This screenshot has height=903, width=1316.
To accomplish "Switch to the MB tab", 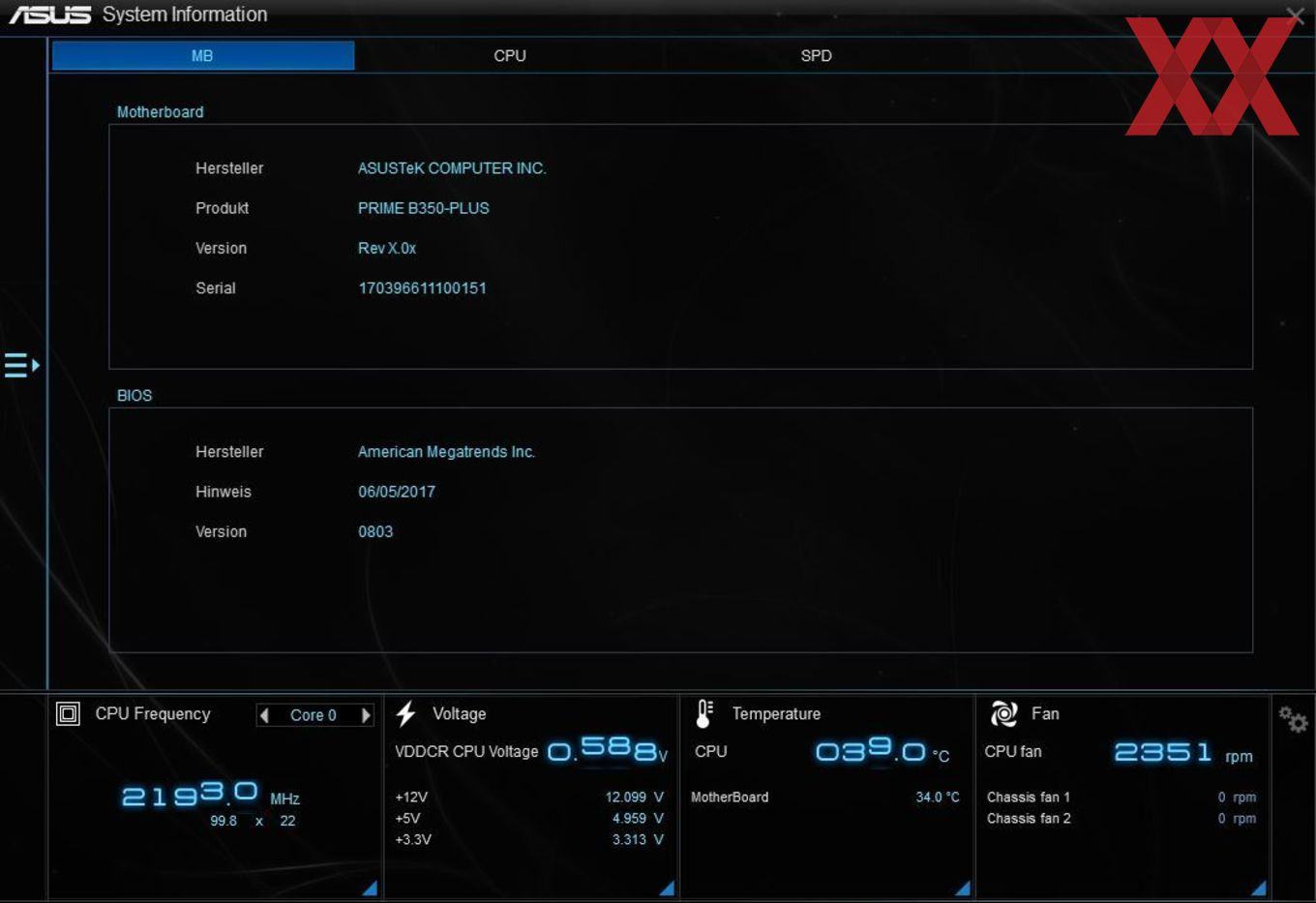I will point(203,55).
